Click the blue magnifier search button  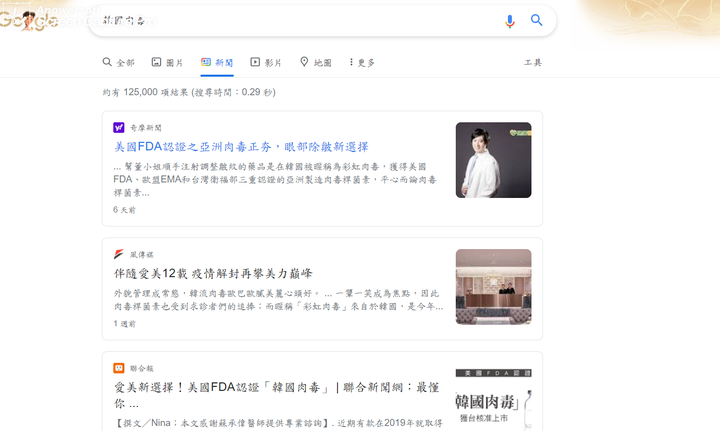(x=536, y=20)
